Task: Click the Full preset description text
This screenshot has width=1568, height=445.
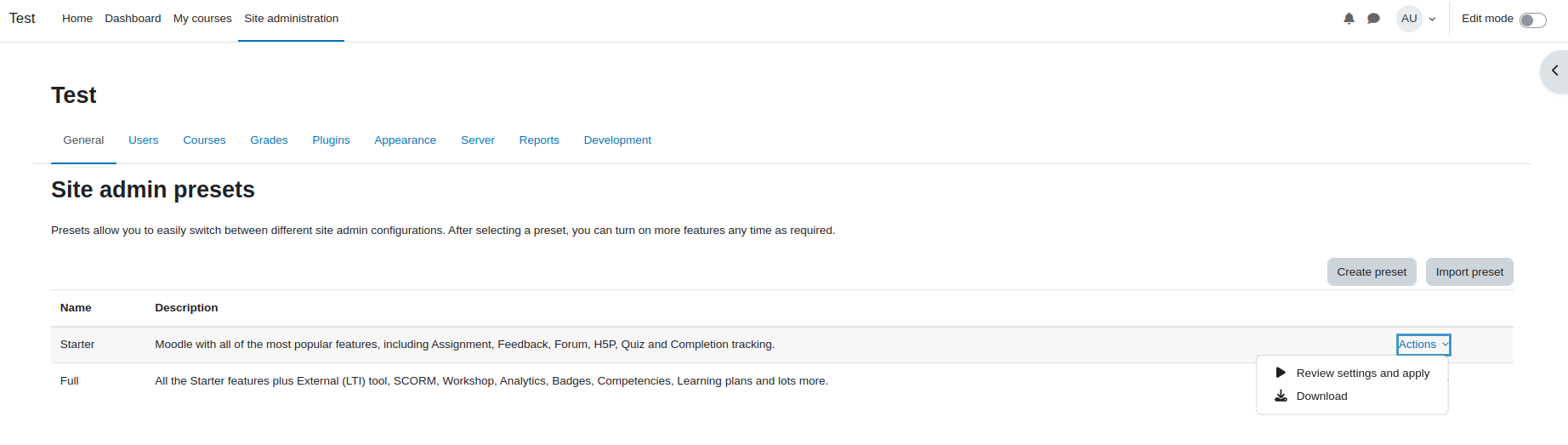Action: [491, 381]
